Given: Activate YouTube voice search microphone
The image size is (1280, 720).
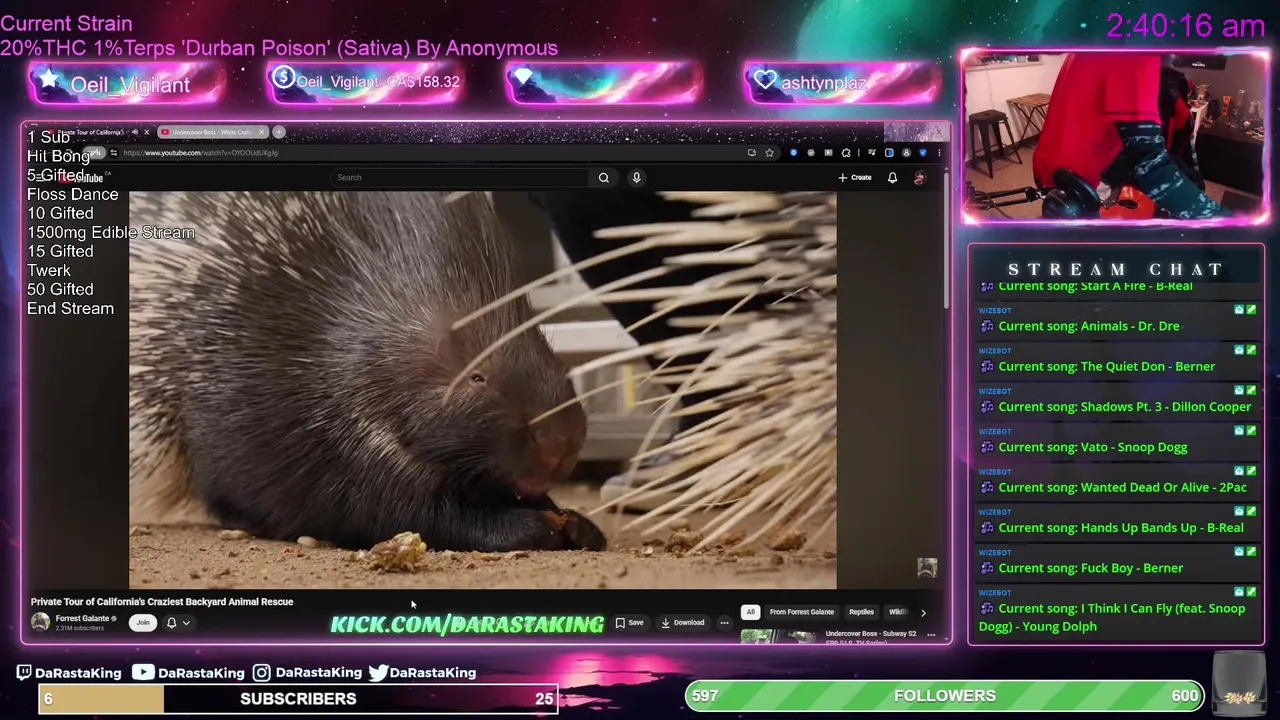Looking at the screenshot, I should (x=636, y=177).
